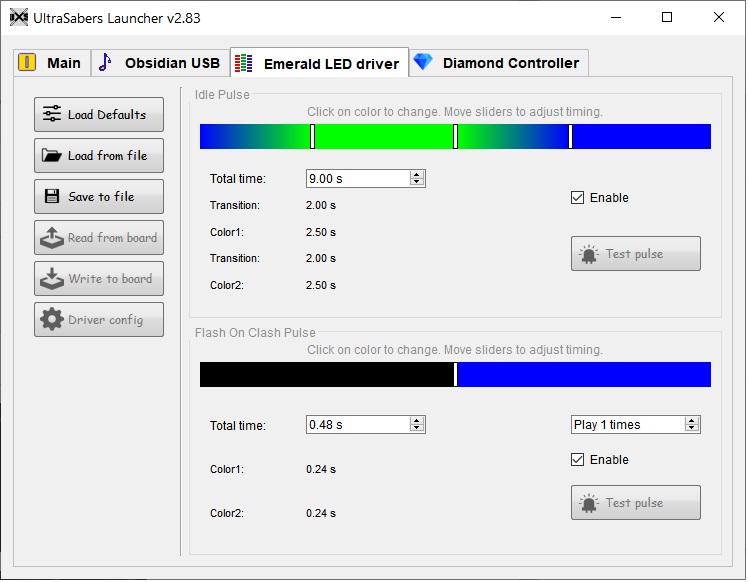Uncheck Enable for Flash On Clash Pulse
The width and height of the screenshot is (748, 582).
point(577,460)
